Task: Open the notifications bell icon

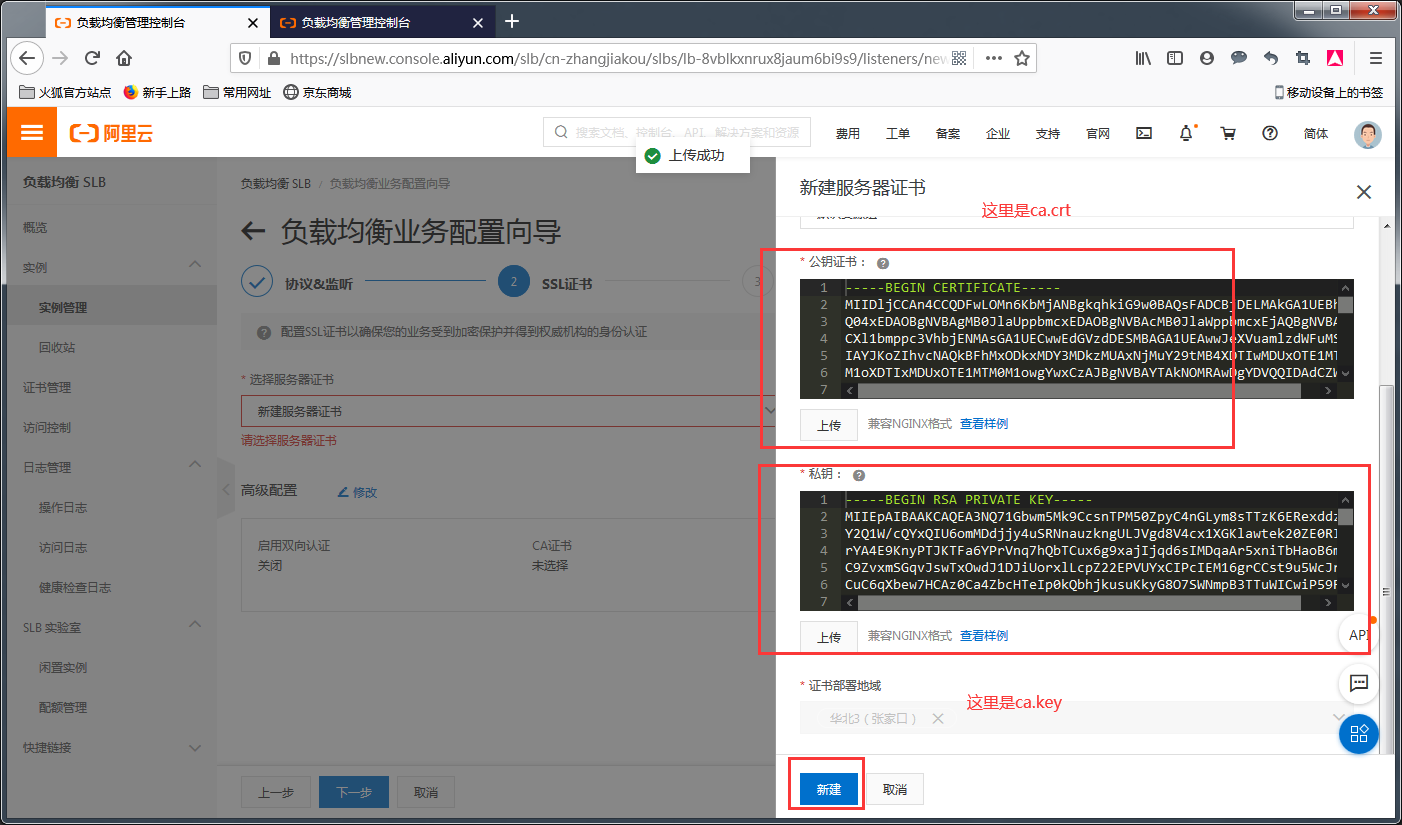Action: [x=1185, y=132]
